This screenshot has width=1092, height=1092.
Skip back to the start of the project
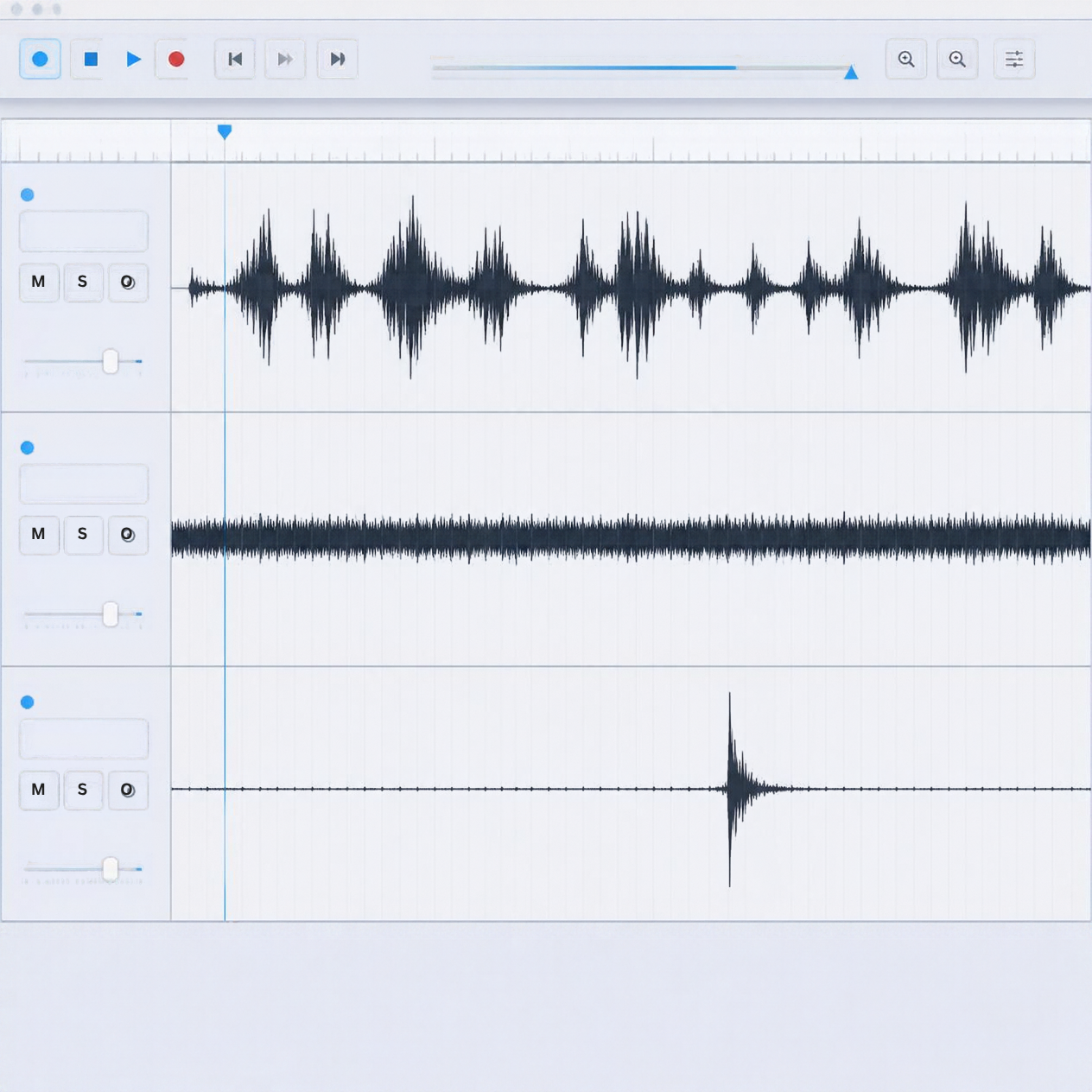click(x=235, y=59)
